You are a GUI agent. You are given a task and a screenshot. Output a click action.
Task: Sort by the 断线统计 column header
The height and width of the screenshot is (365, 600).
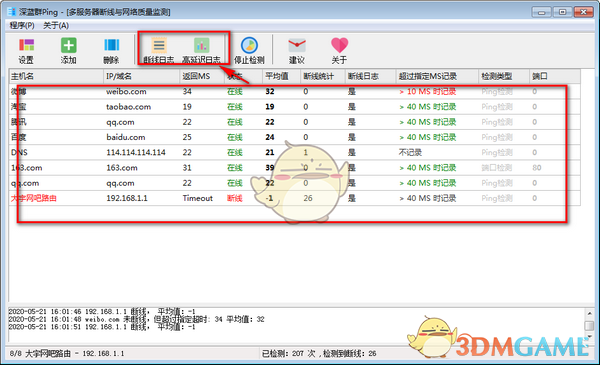pyautogui.click(x=323, y=76)
